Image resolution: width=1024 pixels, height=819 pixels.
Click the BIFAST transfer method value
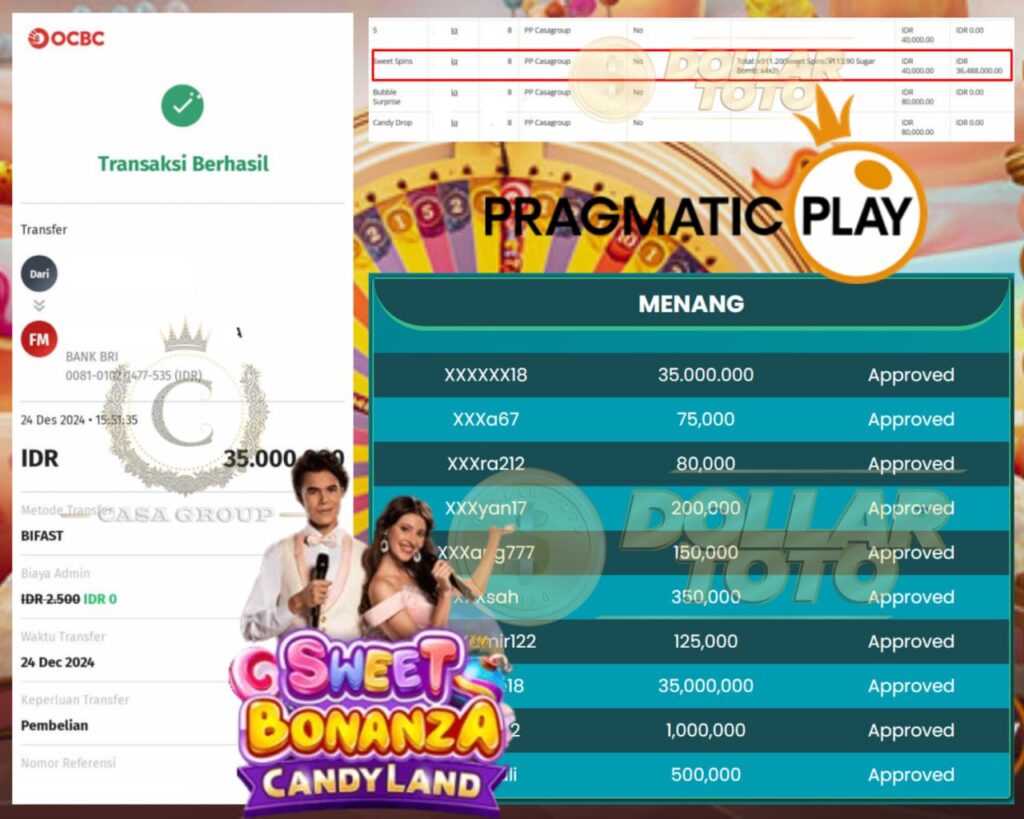42,536
